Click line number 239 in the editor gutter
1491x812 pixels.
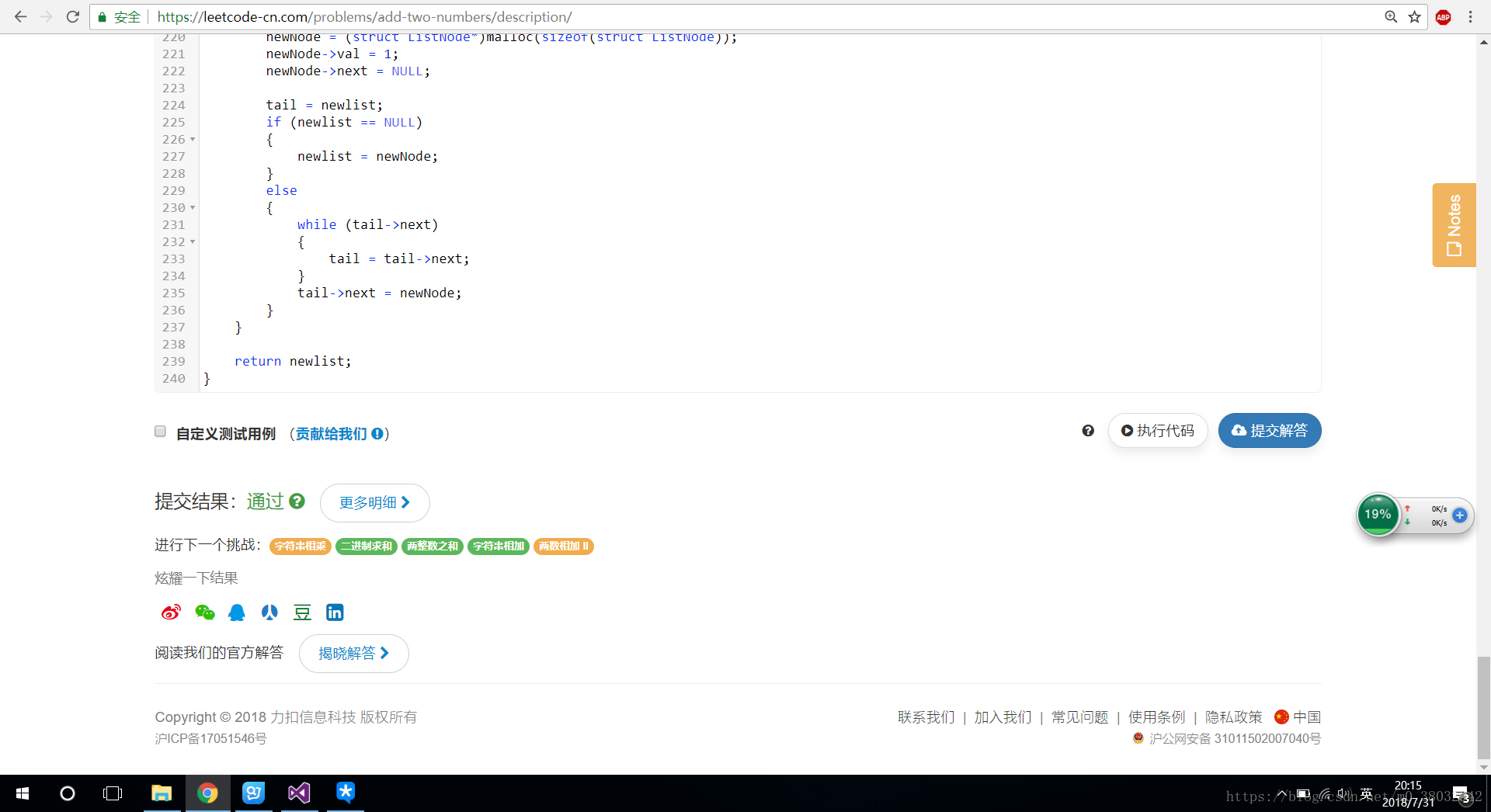tap(174, 362)
